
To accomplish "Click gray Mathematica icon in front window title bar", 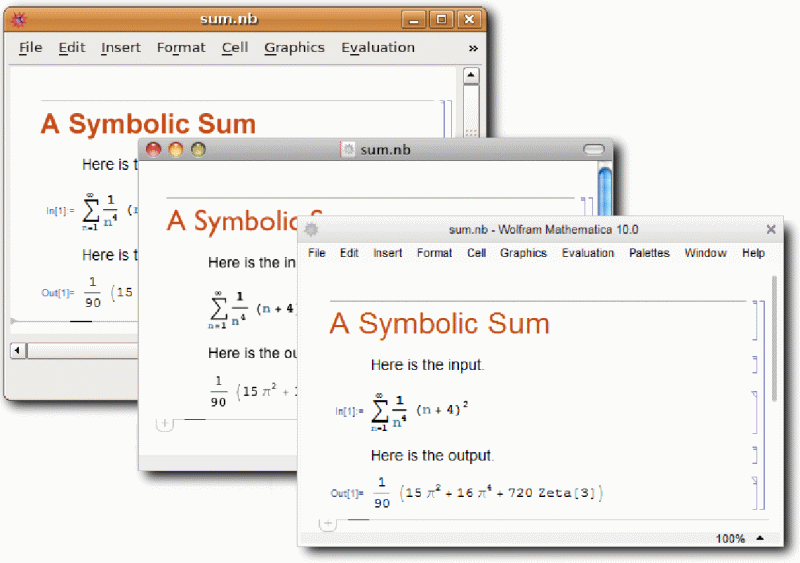I will (311, 230).
